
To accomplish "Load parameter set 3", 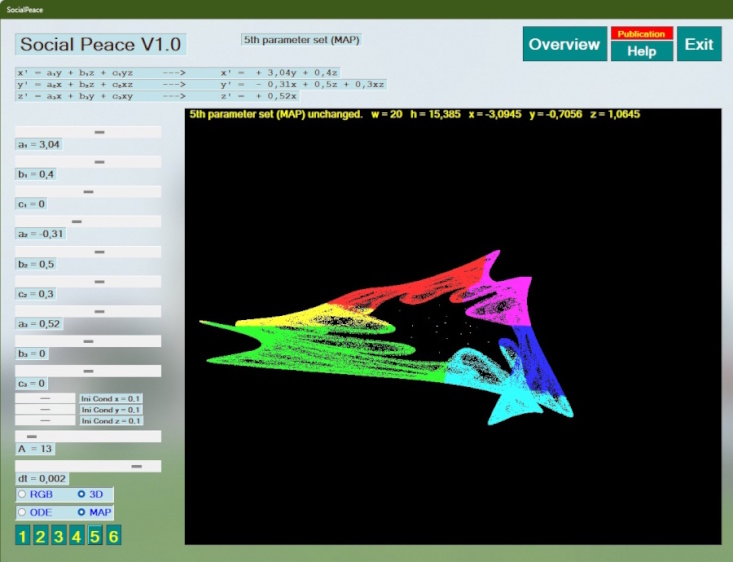I will 58,537.
